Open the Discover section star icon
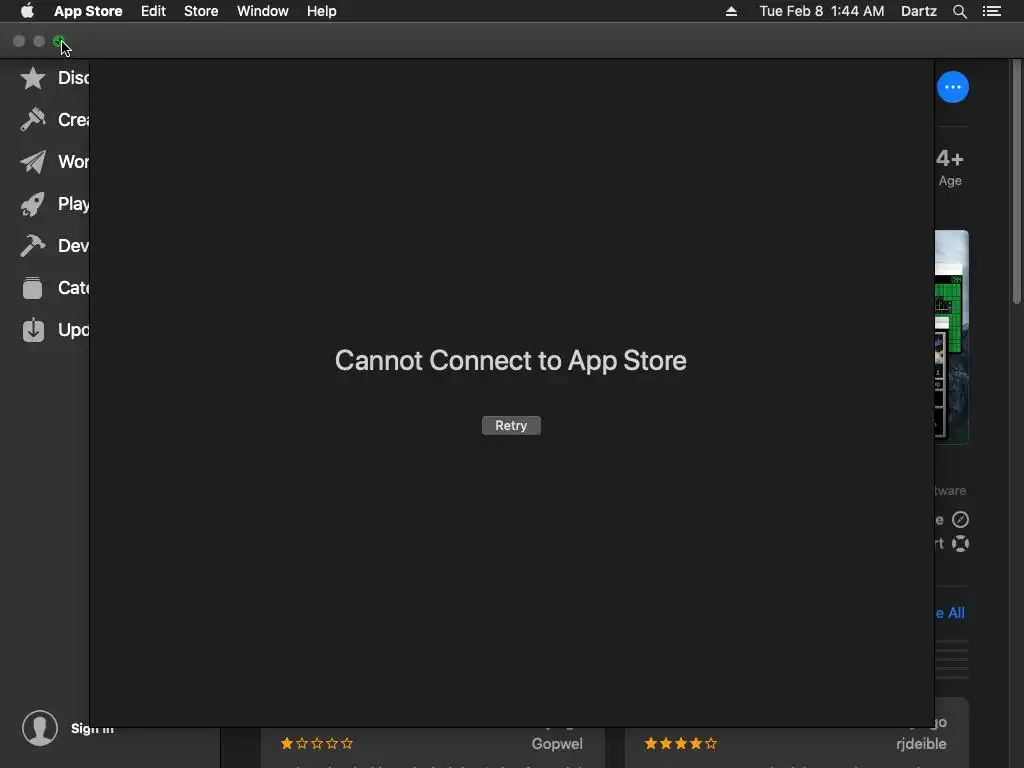The height and width of the screenshot is (768, 1024). tap(33, 78)
